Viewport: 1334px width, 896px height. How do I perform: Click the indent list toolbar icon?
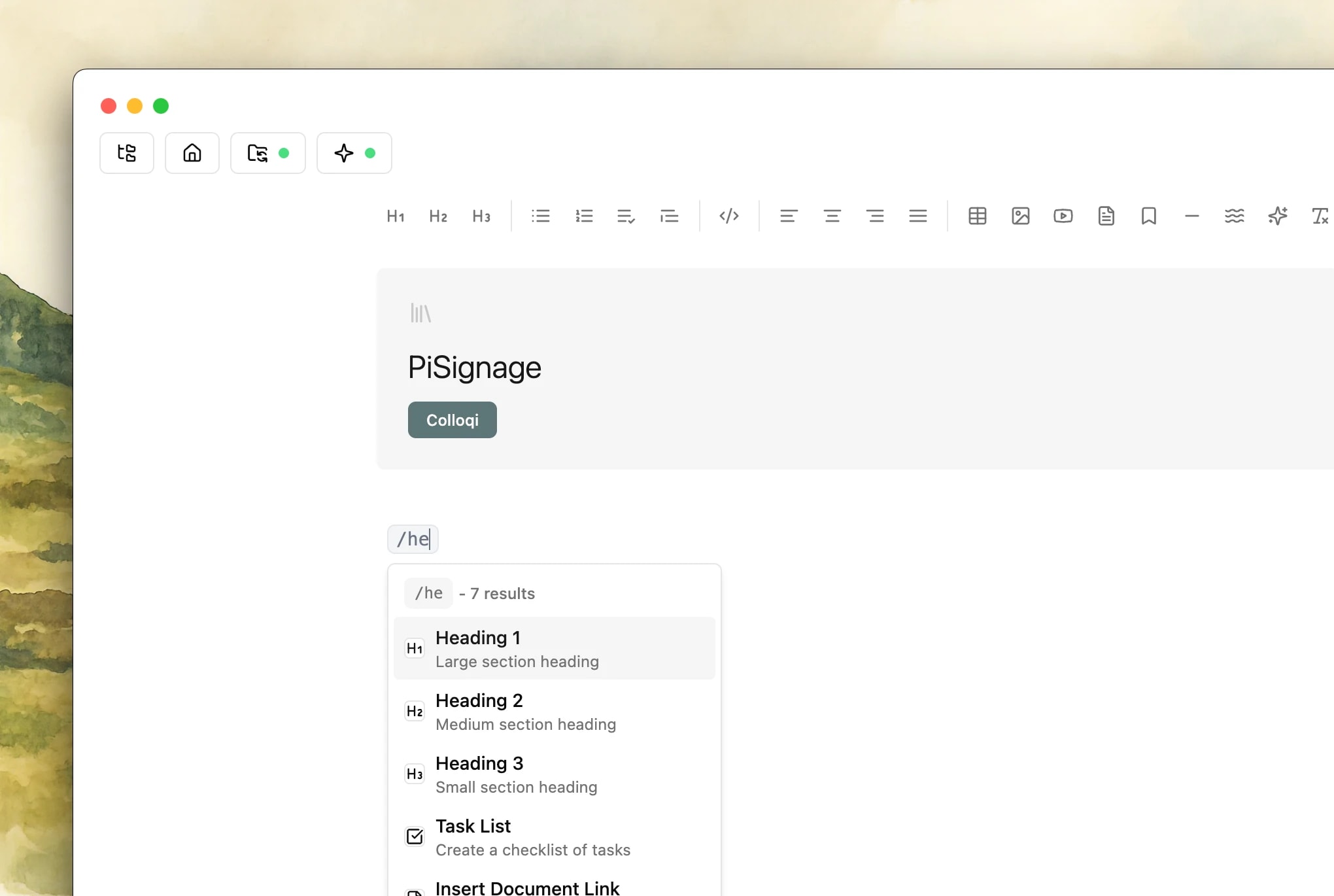point(670,216)
